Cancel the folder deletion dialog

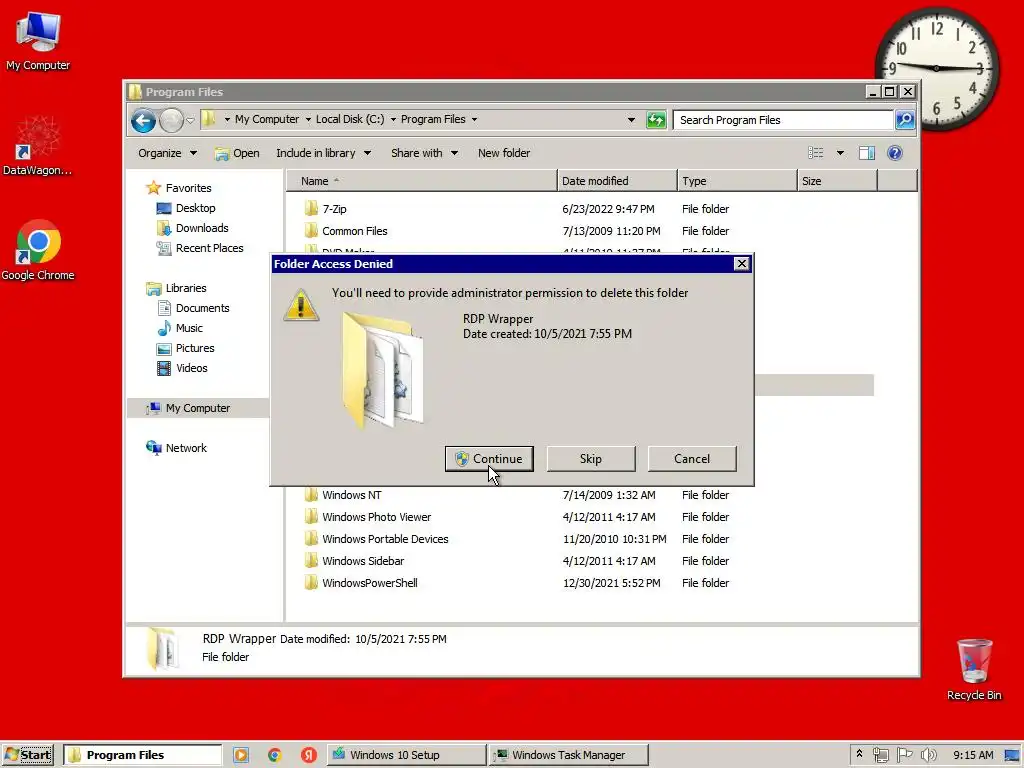(692, 458)
